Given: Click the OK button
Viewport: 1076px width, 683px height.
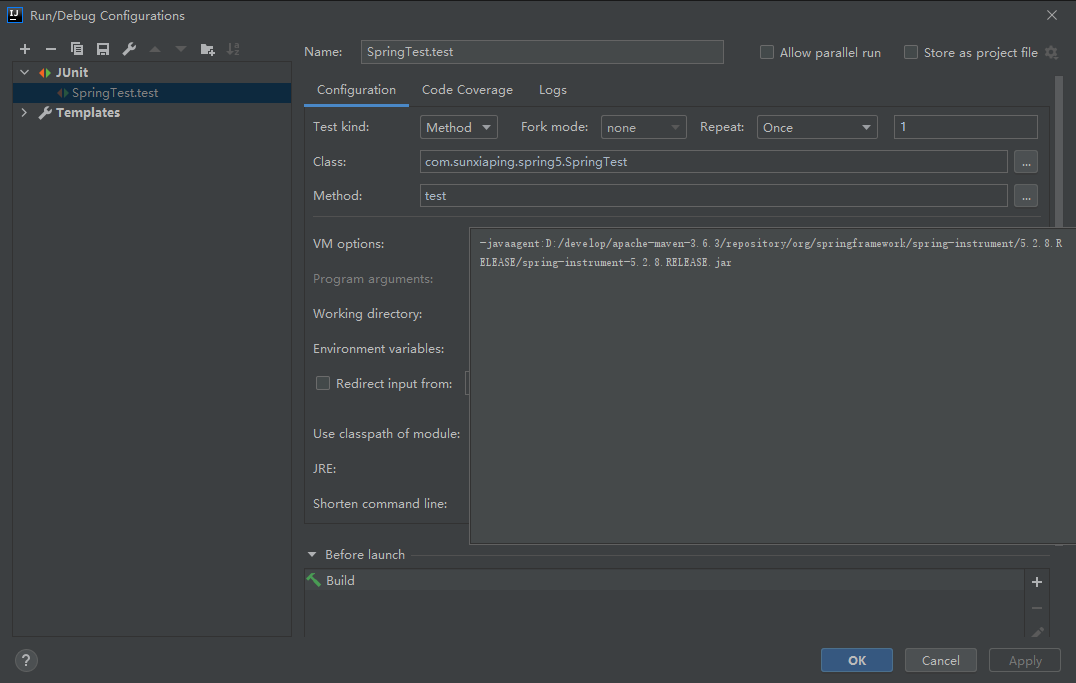Looking at the screenshot, I should (856, 660).
